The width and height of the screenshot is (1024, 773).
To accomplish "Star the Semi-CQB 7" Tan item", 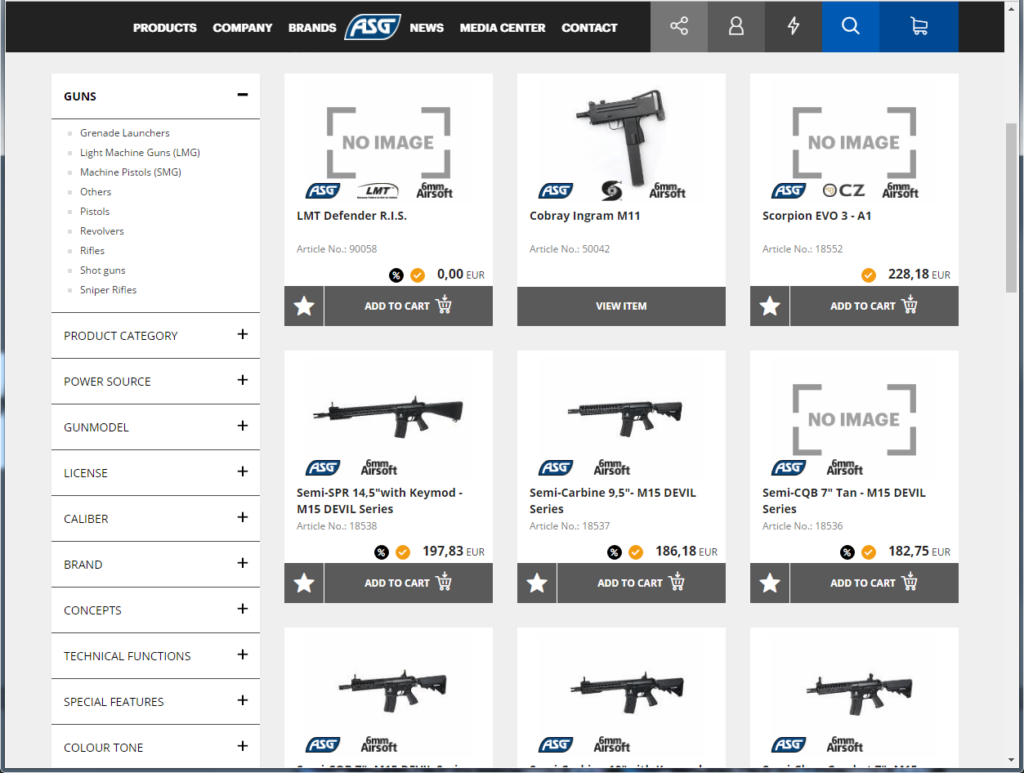I will coord(769,582).
